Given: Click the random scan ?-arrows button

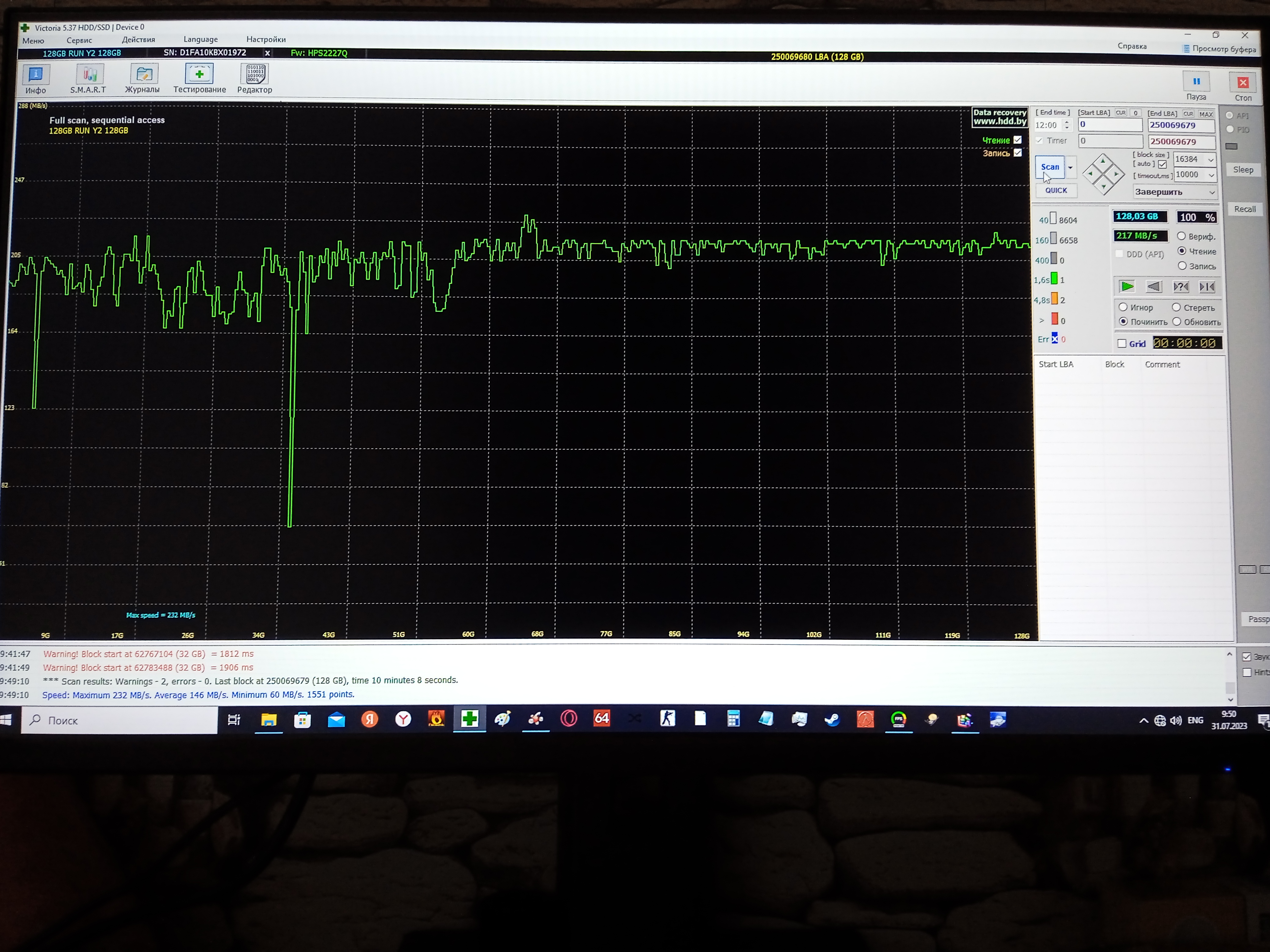Looking at the screenshot, I should pos(1181,286).
